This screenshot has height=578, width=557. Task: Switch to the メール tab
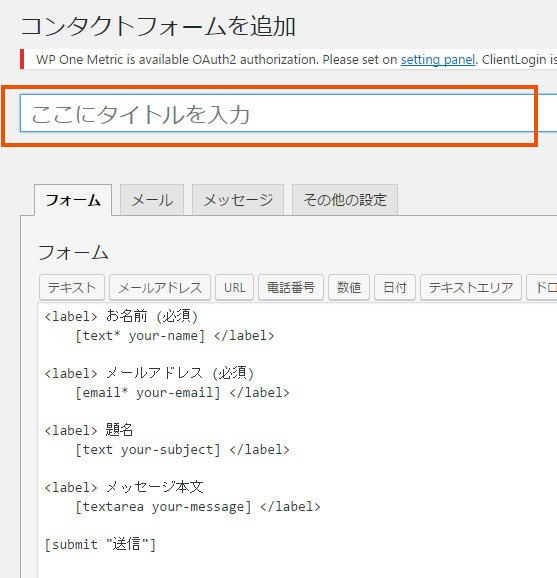tap(152, 200)
